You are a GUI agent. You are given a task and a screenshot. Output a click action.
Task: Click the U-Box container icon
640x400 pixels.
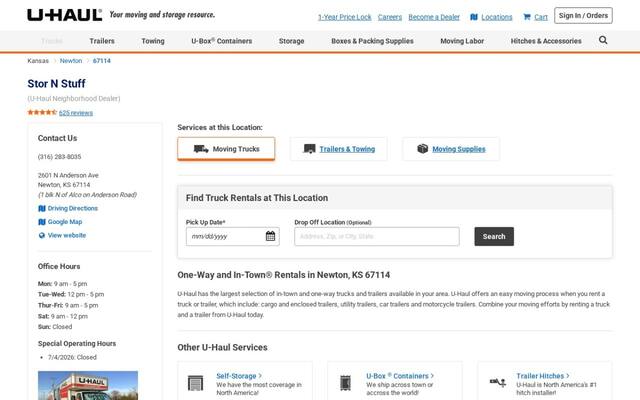[x=345, y=383]
